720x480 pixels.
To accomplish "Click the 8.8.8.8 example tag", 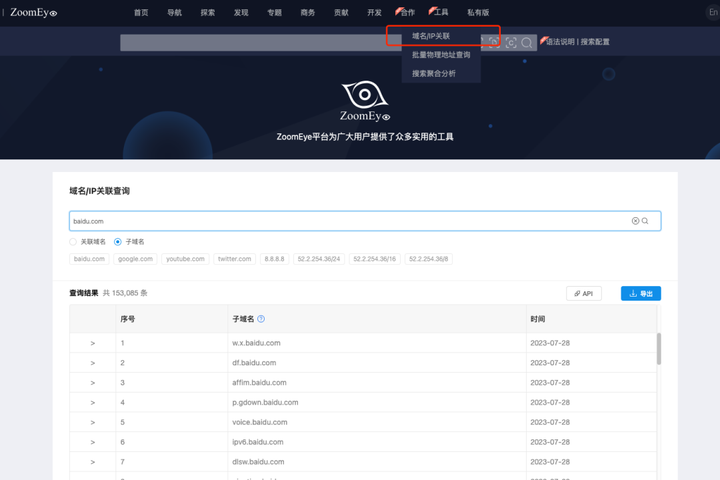I will click(274, 259).
